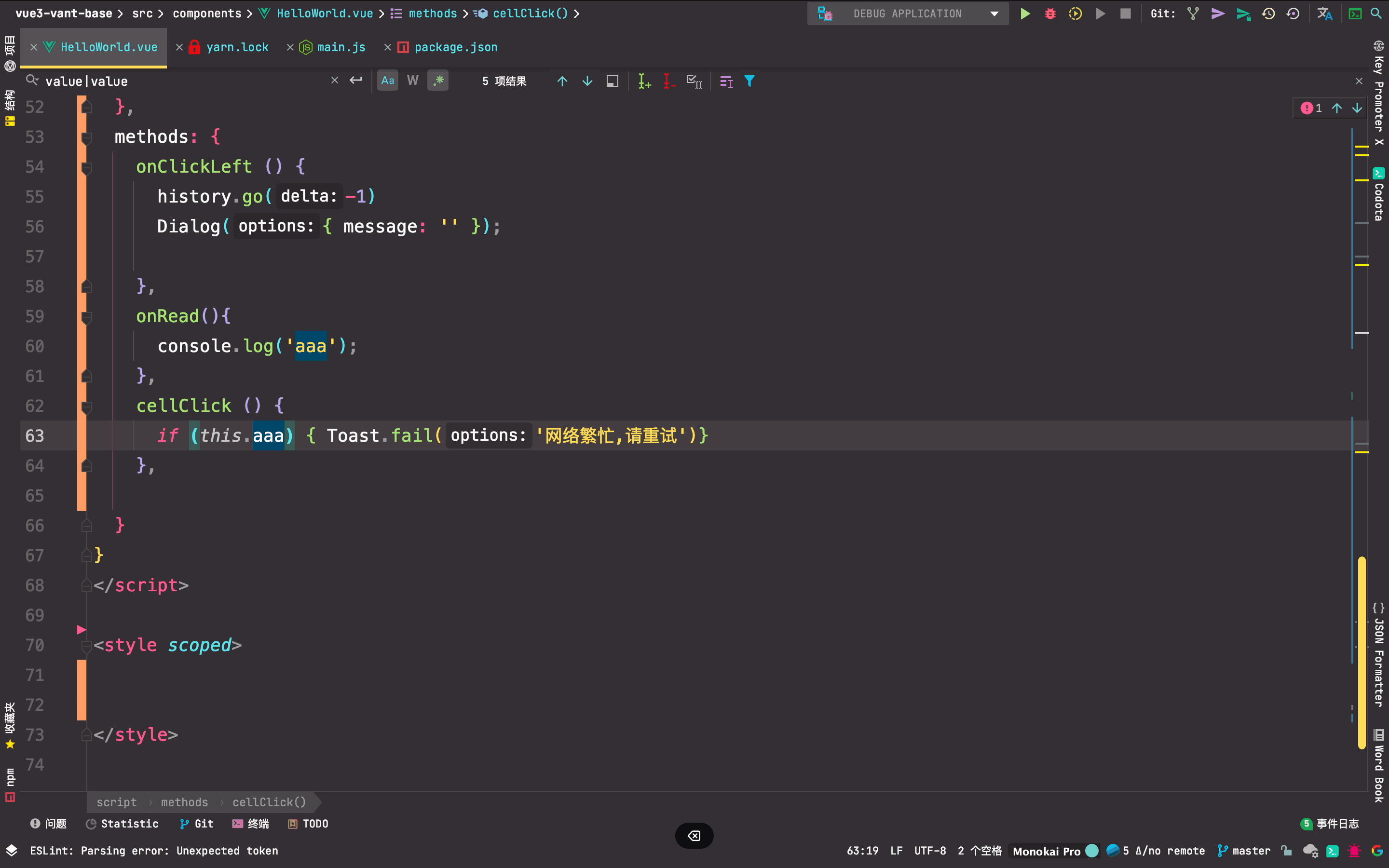Jump to the next search occurrence arrow
Screen dimensions: 1389x868
point(587,81)
